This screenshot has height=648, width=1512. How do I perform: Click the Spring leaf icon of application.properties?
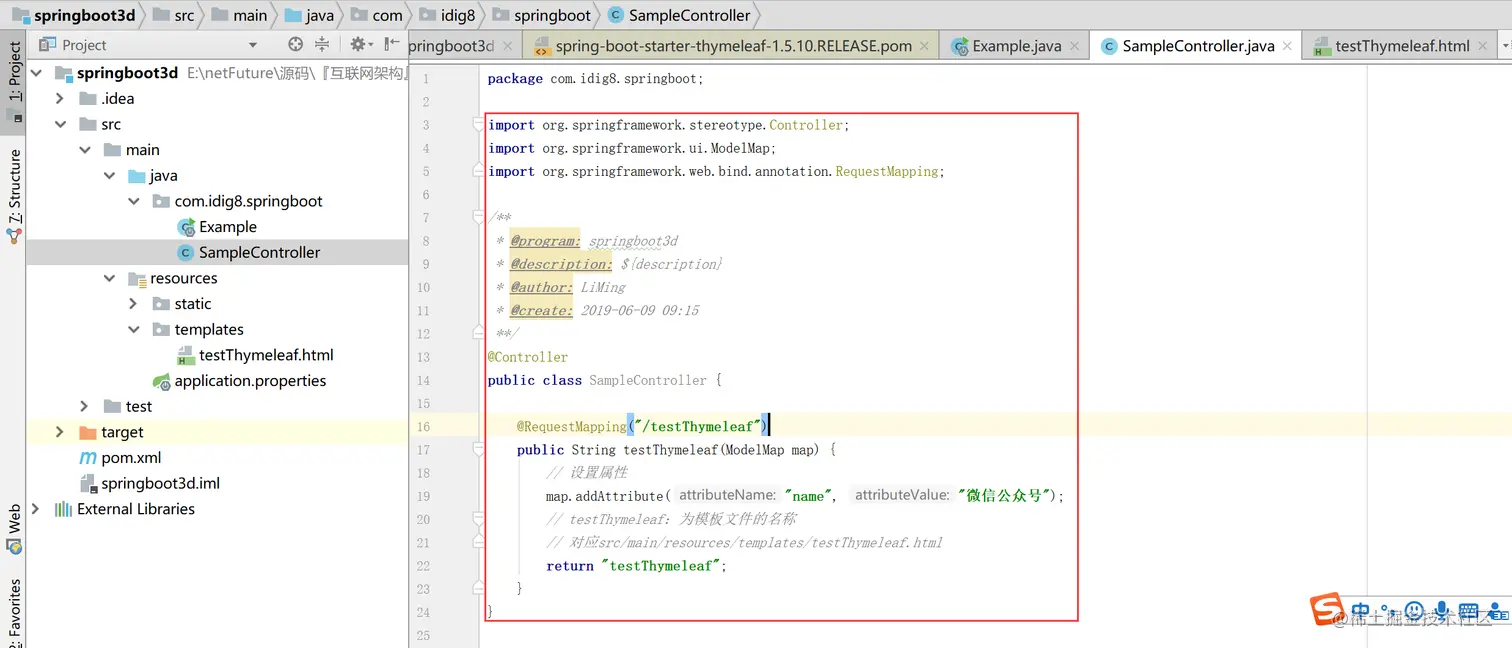(161, 381)
